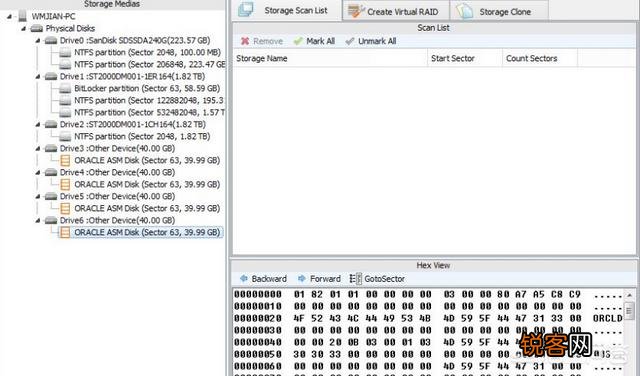Click the Count Sectors column header
Screen dimensions: 640x376
540,58
